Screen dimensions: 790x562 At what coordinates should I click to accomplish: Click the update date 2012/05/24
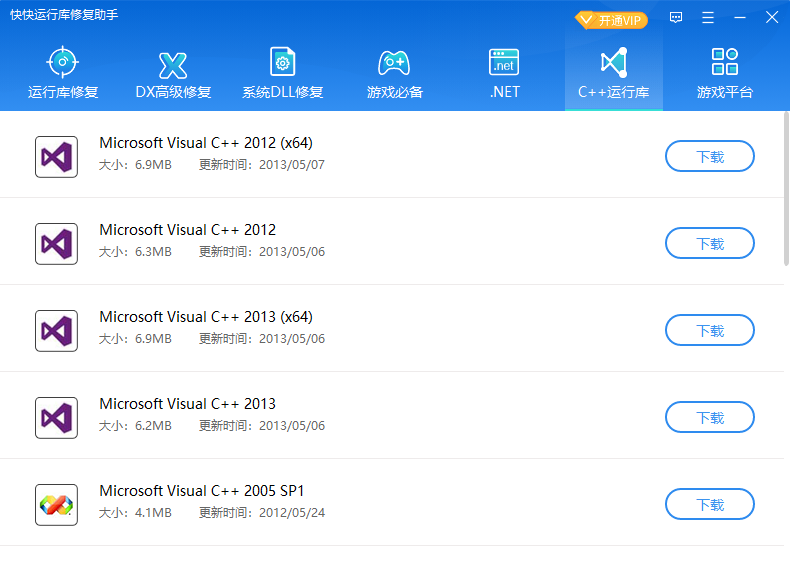point(292,513)
